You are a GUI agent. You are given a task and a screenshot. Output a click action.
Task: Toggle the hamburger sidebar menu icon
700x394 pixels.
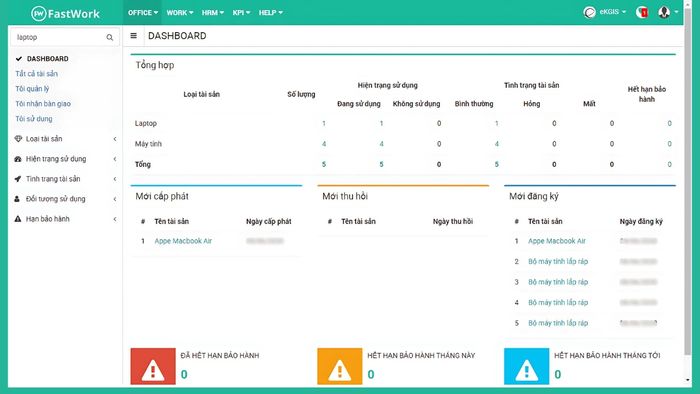(x=133, y=36)
